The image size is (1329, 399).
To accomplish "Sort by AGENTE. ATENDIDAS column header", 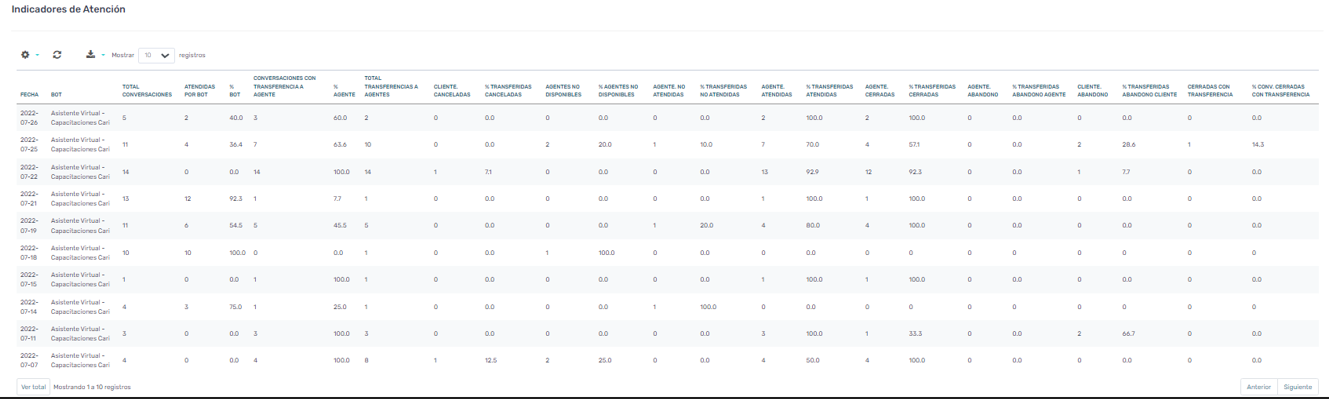I will (x=777, y=90).
